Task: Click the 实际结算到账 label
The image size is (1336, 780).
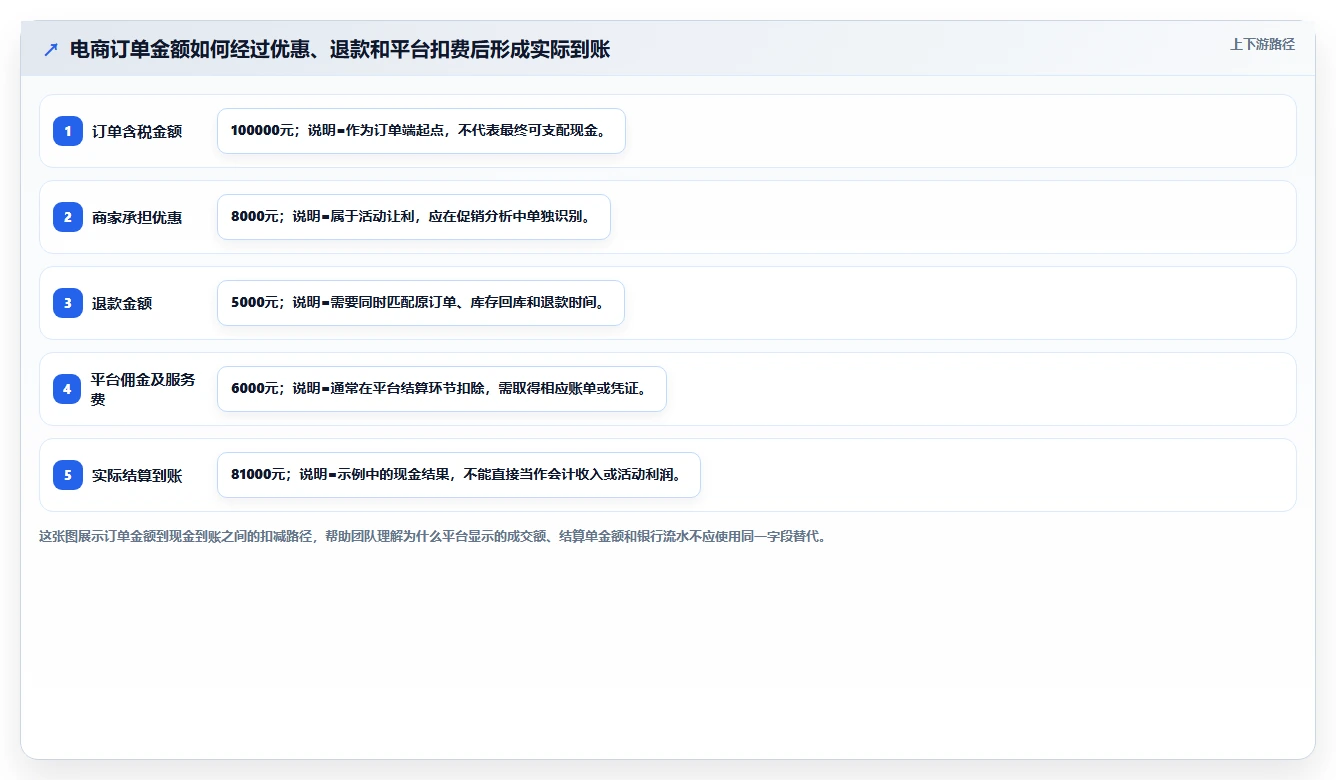Action: pyautogui.click(x=137, y=475)
